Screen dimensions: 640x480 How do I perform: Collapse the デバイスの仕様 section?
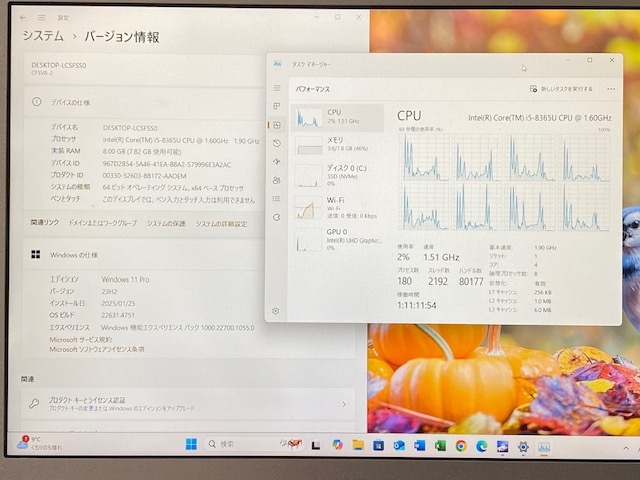(x=143, y=102)
